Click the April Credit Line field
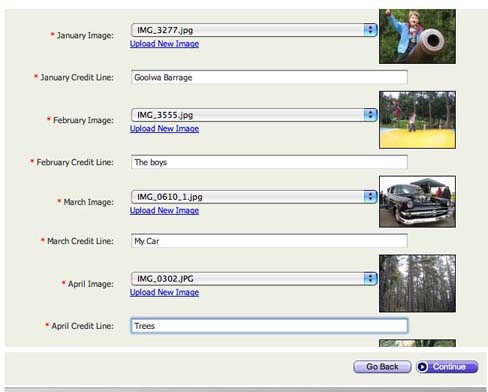This screenshot has height=392, width=488. click(x=269, y=326)
